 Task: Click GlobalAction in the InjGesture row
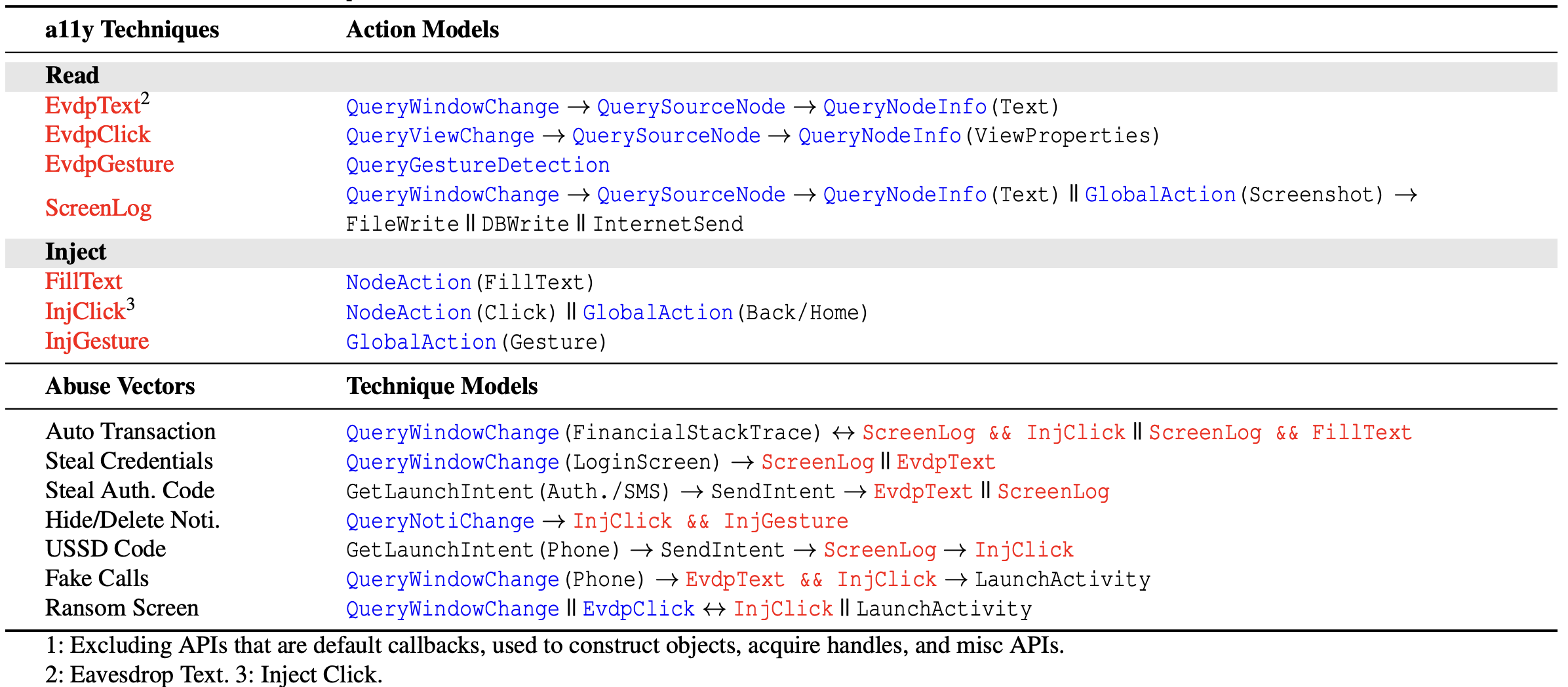coord(421,342)
